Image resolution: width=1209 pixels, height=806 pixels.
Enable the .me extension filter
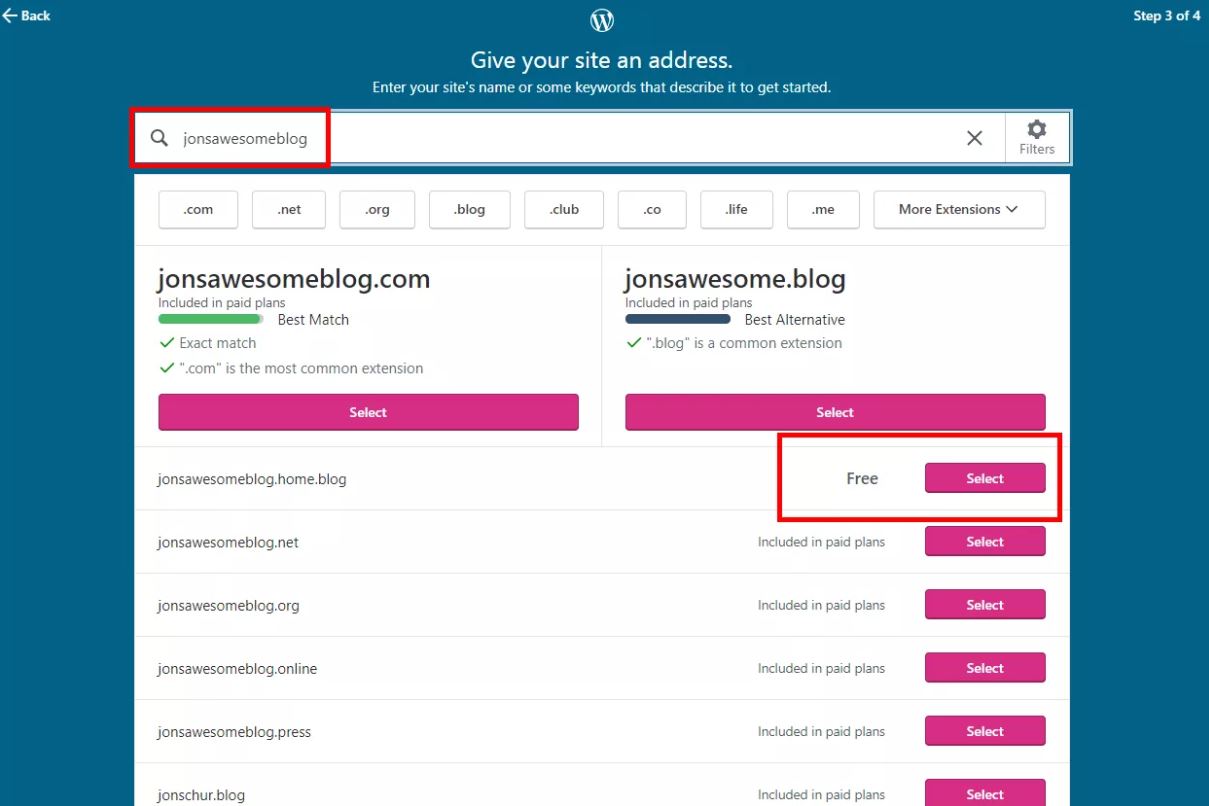point(823,209)
